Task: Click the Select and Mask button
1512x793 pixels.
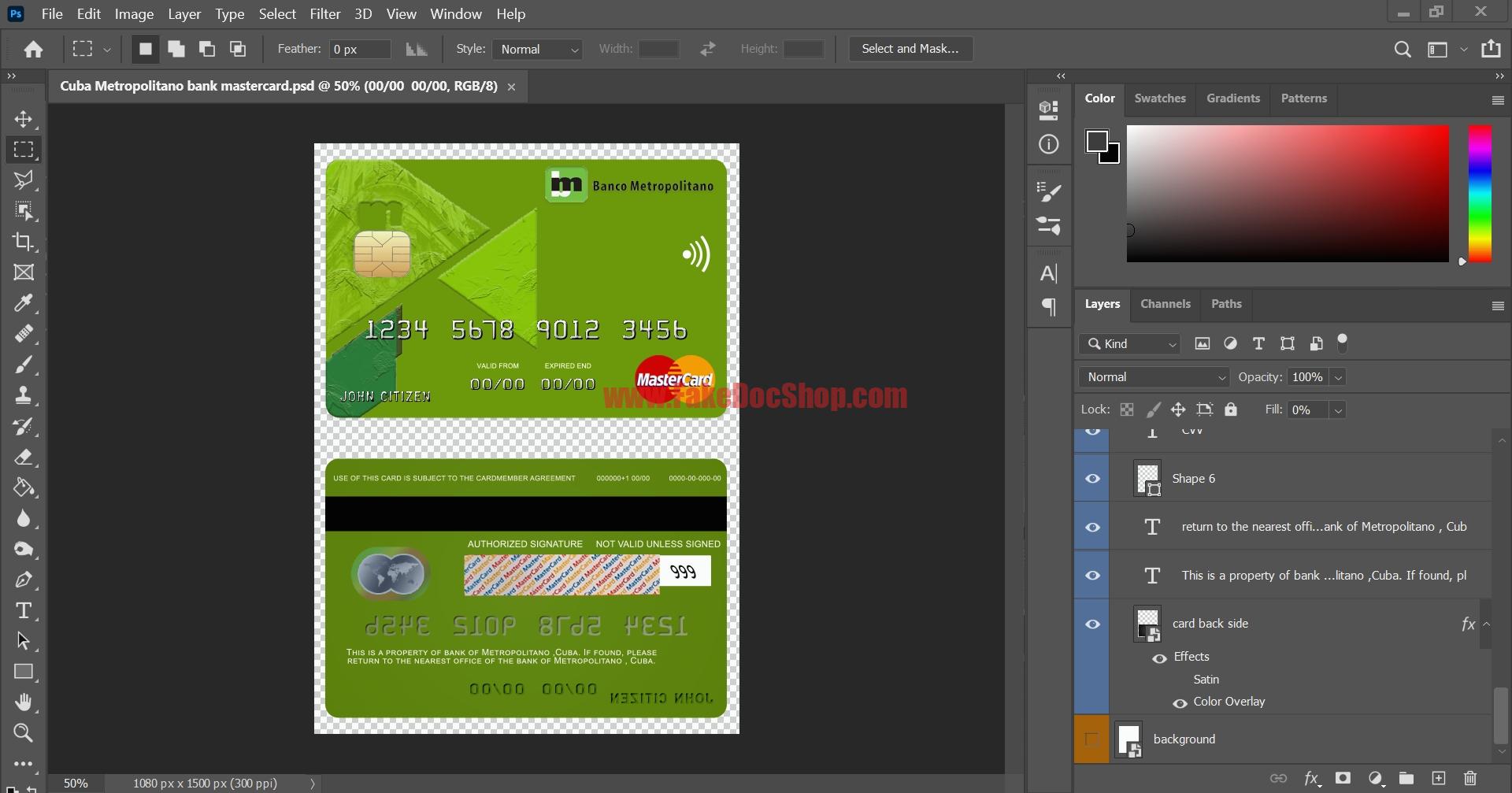Action: pyautogui.click(x=910, y=48)
